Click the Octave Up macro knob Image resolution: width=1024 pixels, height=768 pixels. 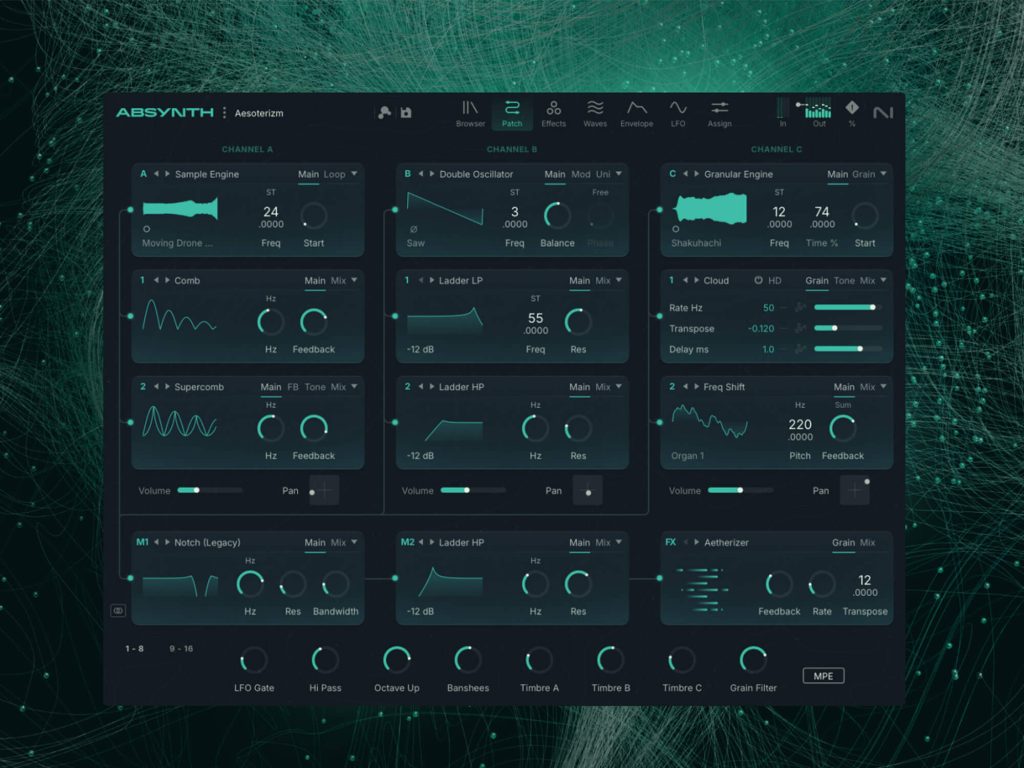click(396, 660)
